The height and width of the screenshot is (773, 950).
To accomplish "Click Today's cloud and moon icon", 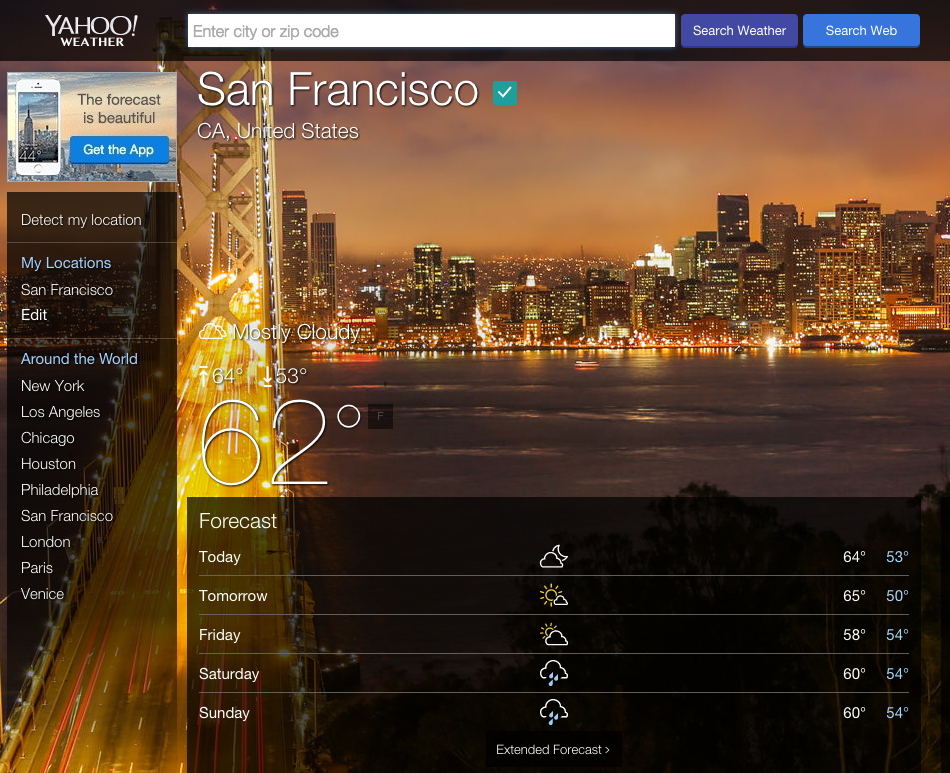I will (553, 556).
